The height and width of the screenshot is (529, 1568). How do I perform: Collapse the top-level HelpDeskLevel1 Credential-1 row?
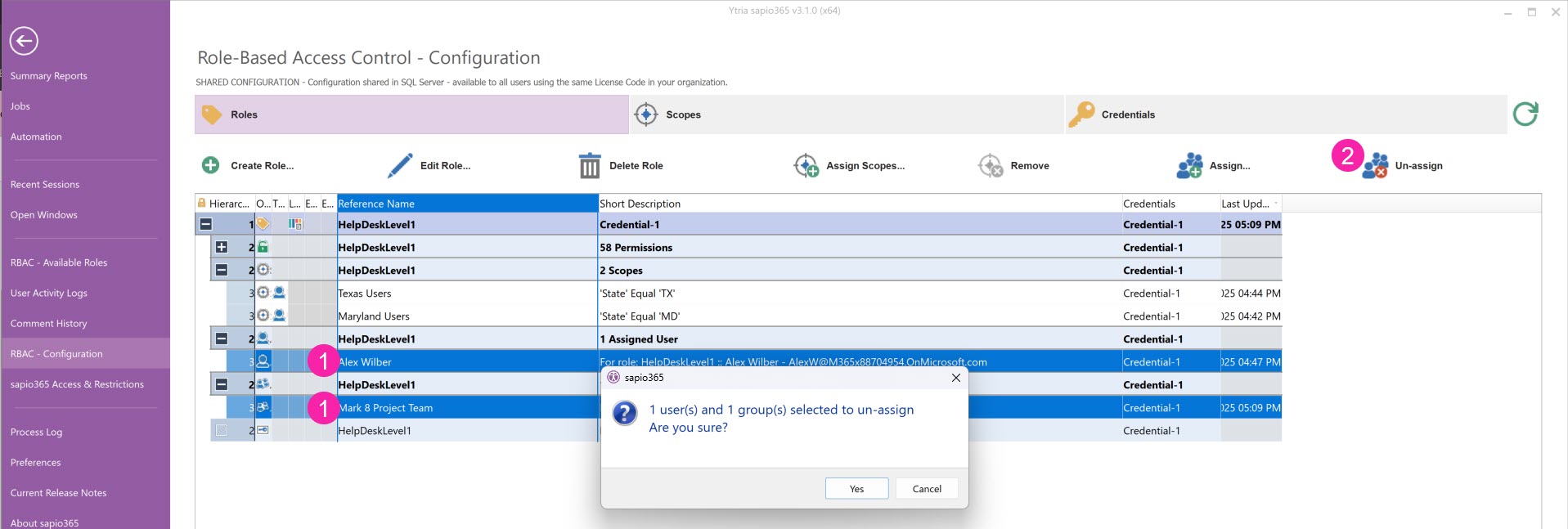[x=206, y=224]
